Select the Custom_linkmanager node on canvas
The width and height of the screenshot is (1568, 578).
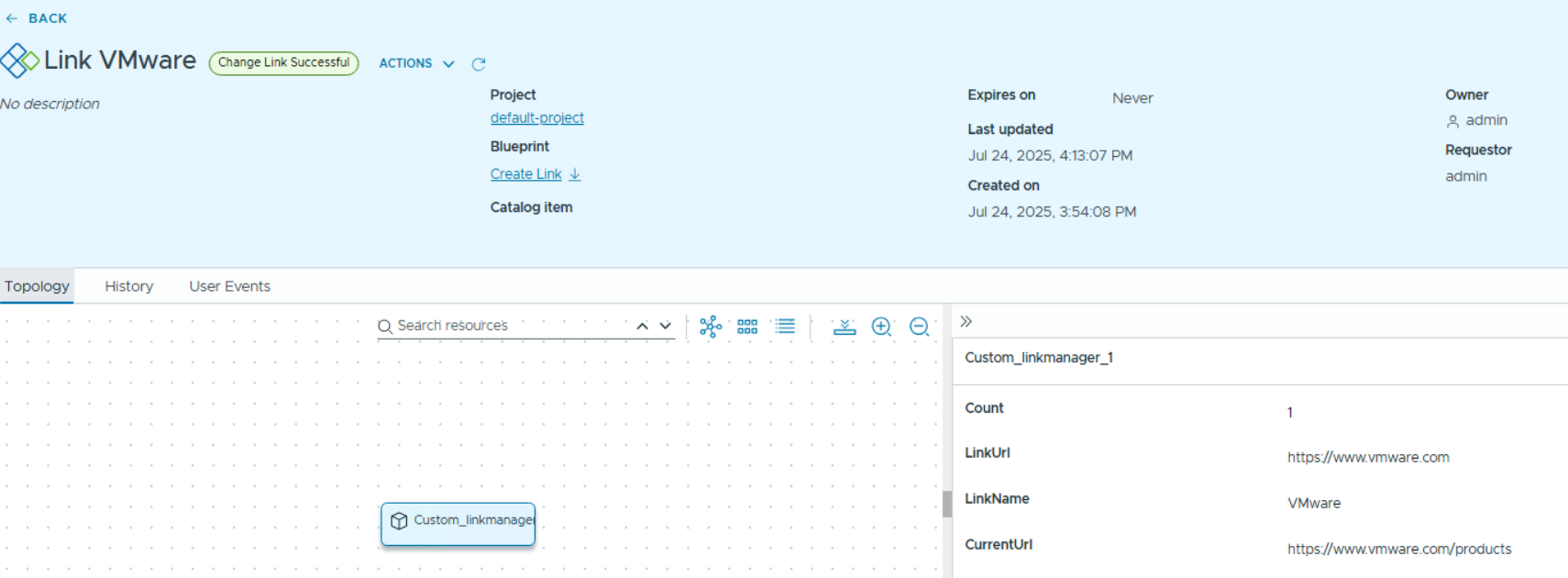click(458, 523)
